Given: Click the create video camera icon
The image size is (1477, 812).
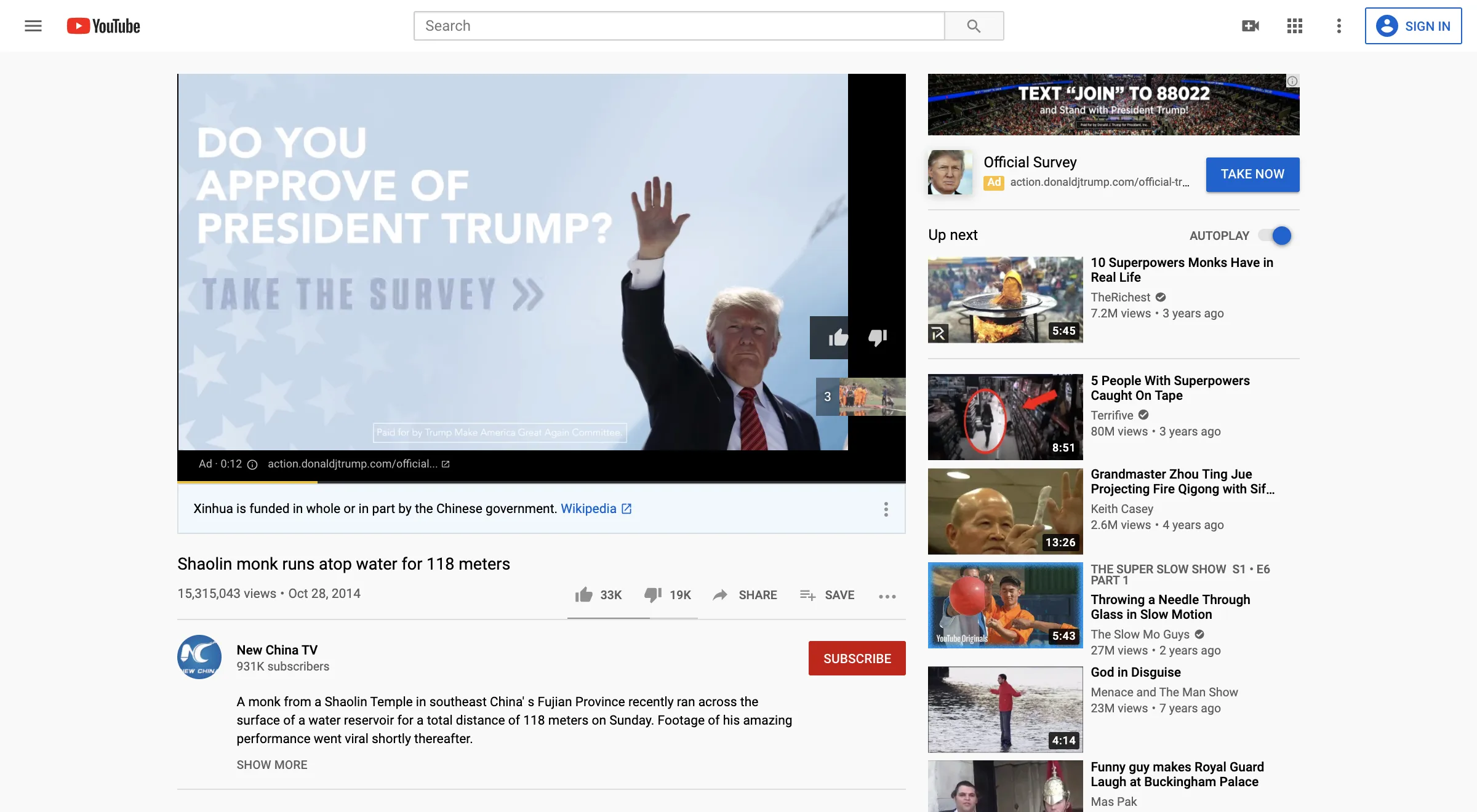Looking at the screenshot, I should [x=1250, y=26].
